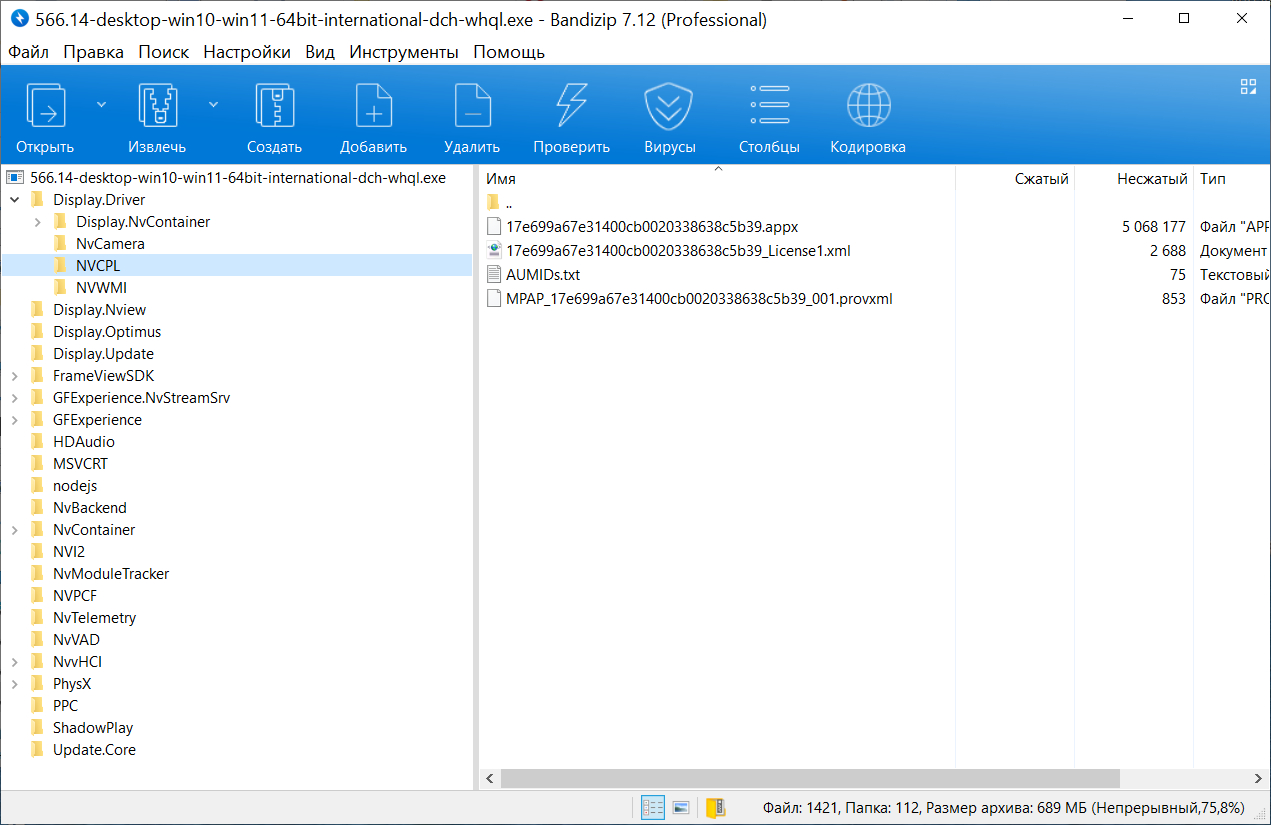Viewport: 1271px width, 825px height.
Task: Click the horizontal scrollbar thumb
Action: [810, 778]
